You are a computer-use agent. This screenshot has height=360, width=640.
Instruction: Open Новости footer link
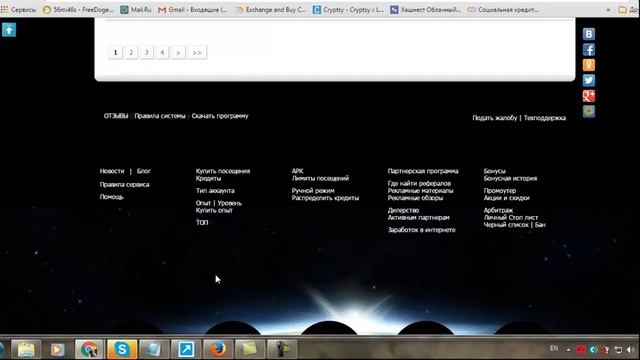[112, 171]
